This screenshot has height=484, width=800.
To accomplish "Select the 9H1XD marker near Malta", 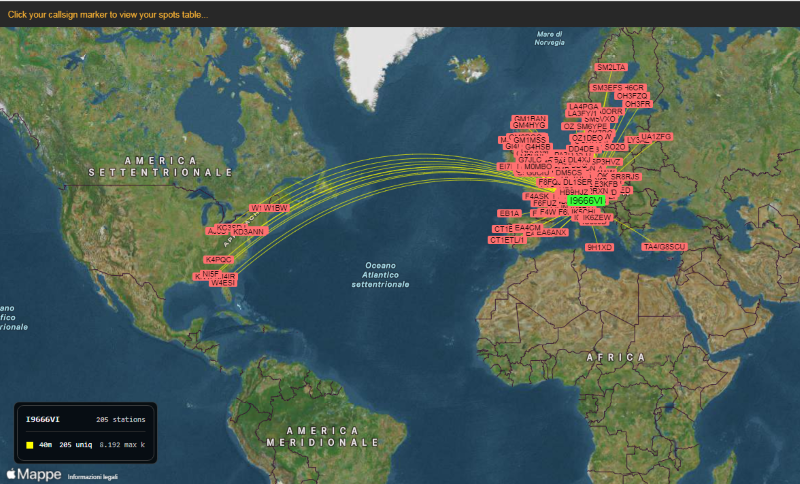I will coord(599,247).
